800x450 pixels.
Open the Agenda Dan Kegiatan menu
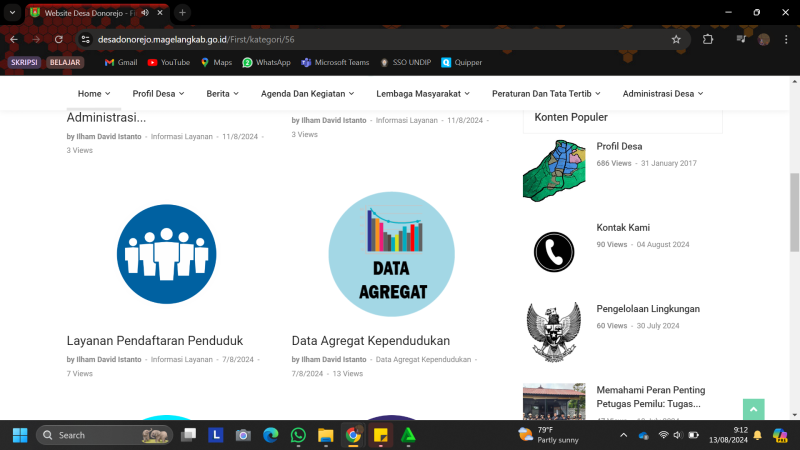point(308,93)
